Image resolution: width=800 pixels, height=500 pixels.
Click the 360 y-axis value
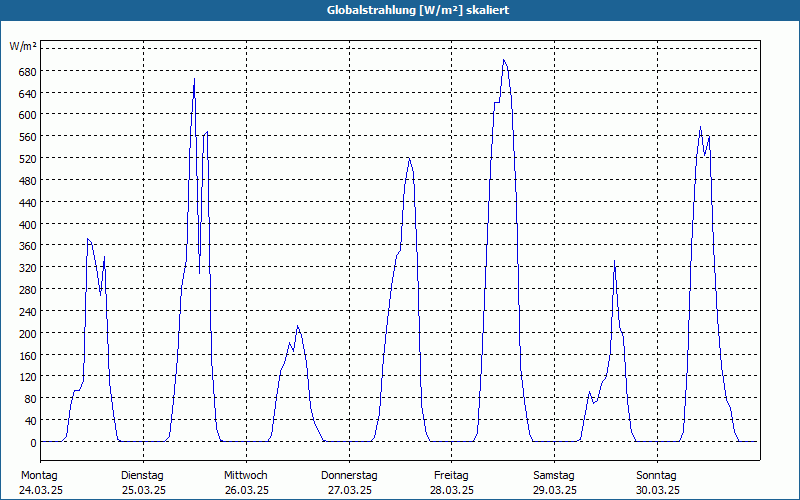tap(27, 246)
